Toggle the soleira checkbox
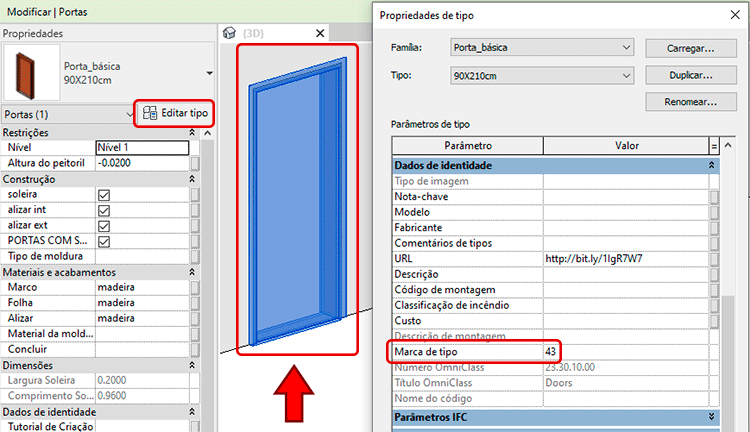Image resolution: width=750 pixels, height=432 pixels. (x=103, y=195)
